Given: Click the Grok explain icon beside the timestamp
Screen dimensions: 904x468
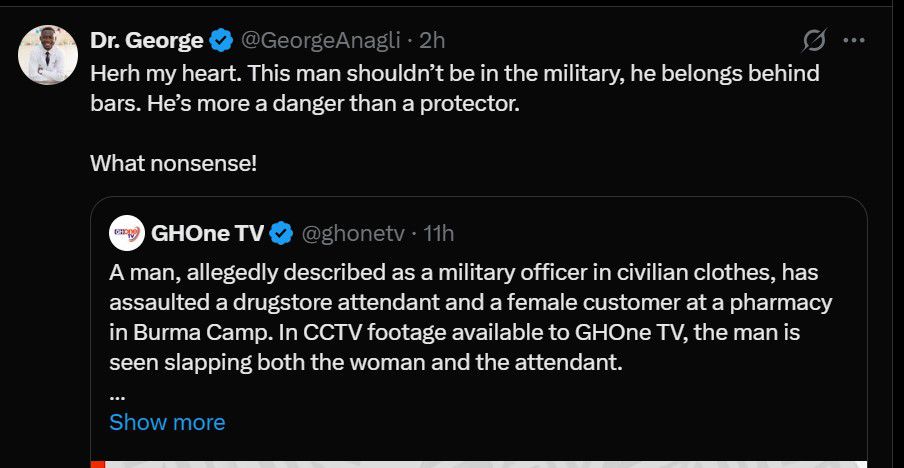Looking at the screenshot, I should coord(814,41).
